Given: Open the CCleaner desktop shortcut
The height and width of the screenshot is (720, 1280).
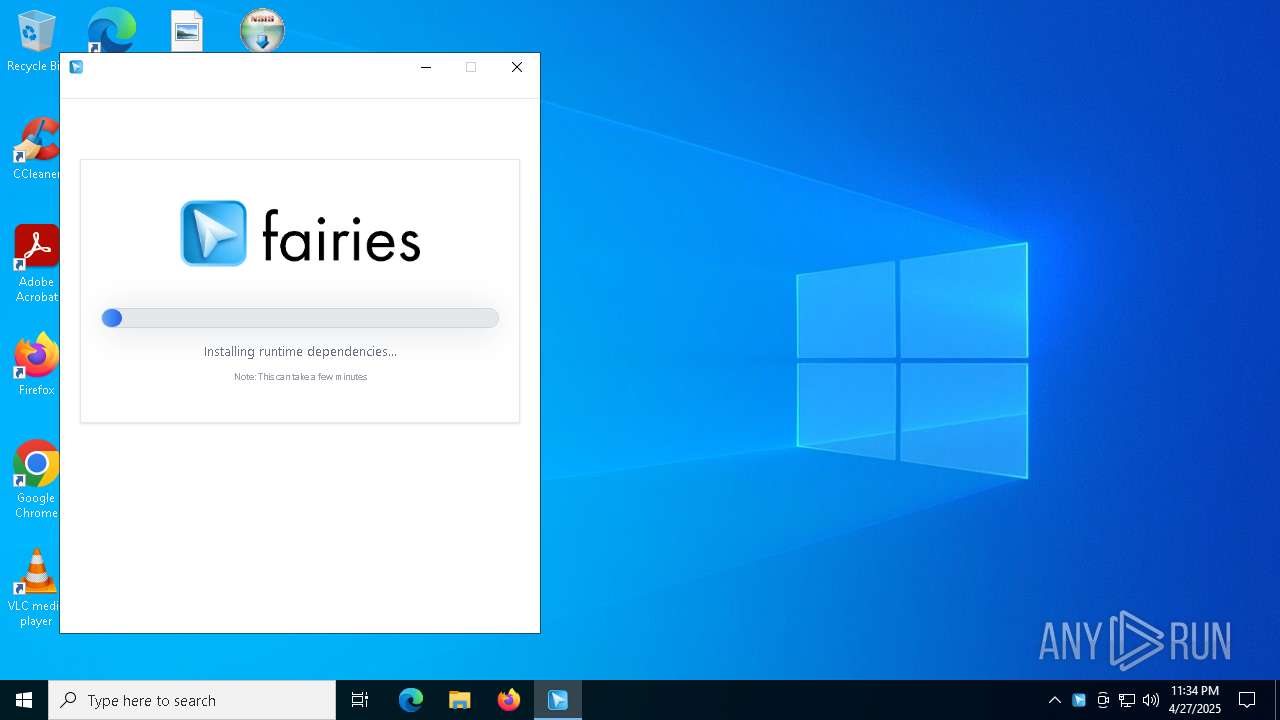Looking at the screenshot, I should coord(36,150).
